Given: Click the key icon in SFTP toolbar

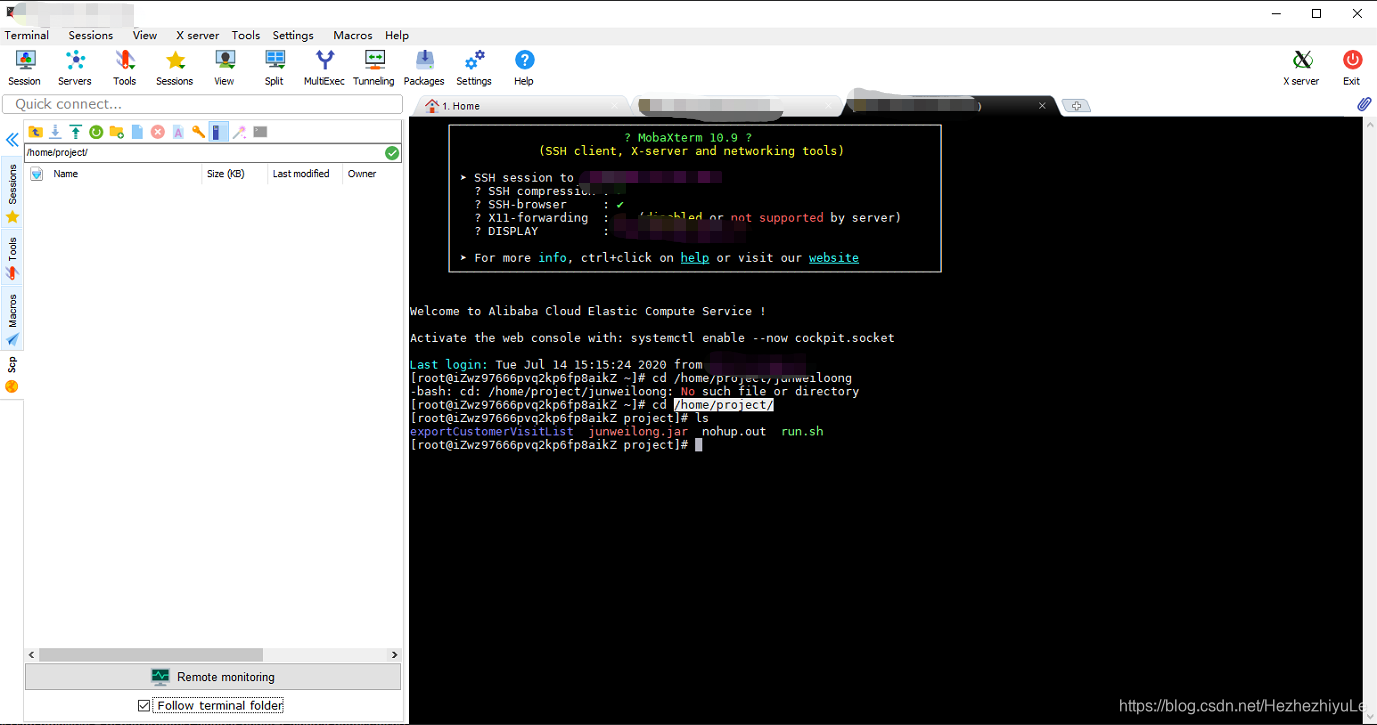Looking at the screenshot, I should tap(199, 132).
